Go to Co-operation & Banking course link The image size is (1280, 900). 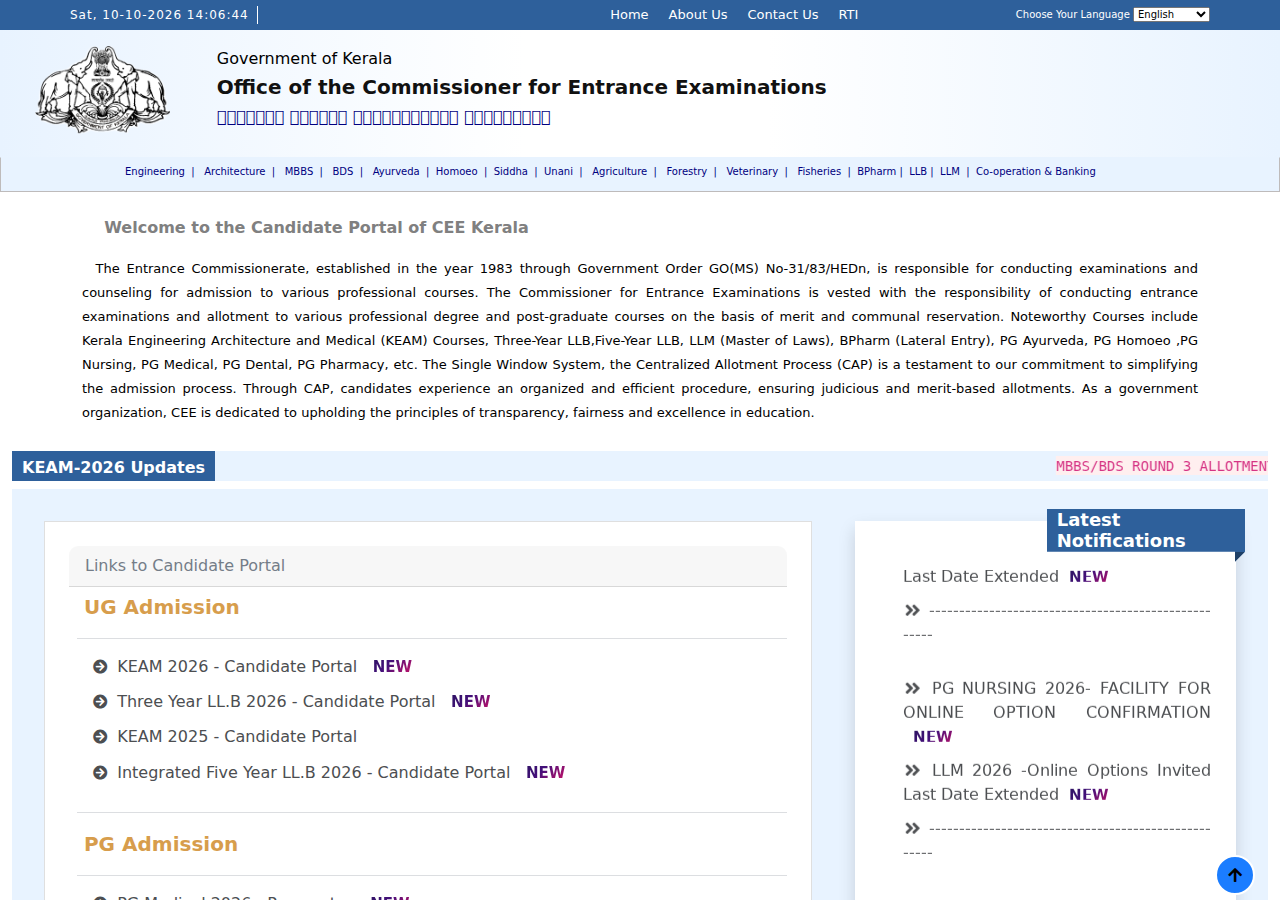tap(1036, 171)
